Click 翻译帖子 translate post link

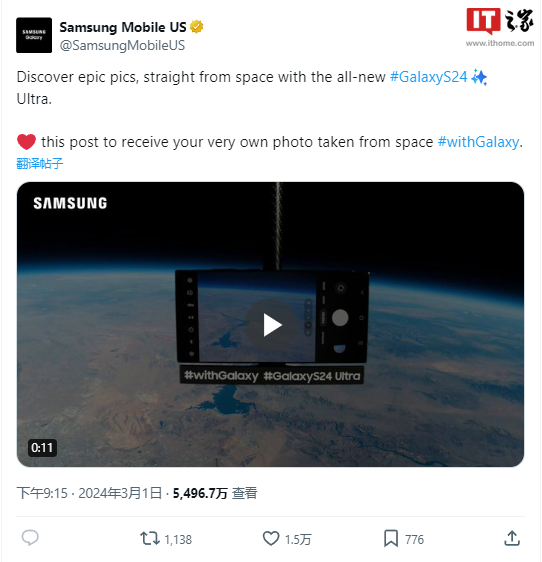coord(40,163)
